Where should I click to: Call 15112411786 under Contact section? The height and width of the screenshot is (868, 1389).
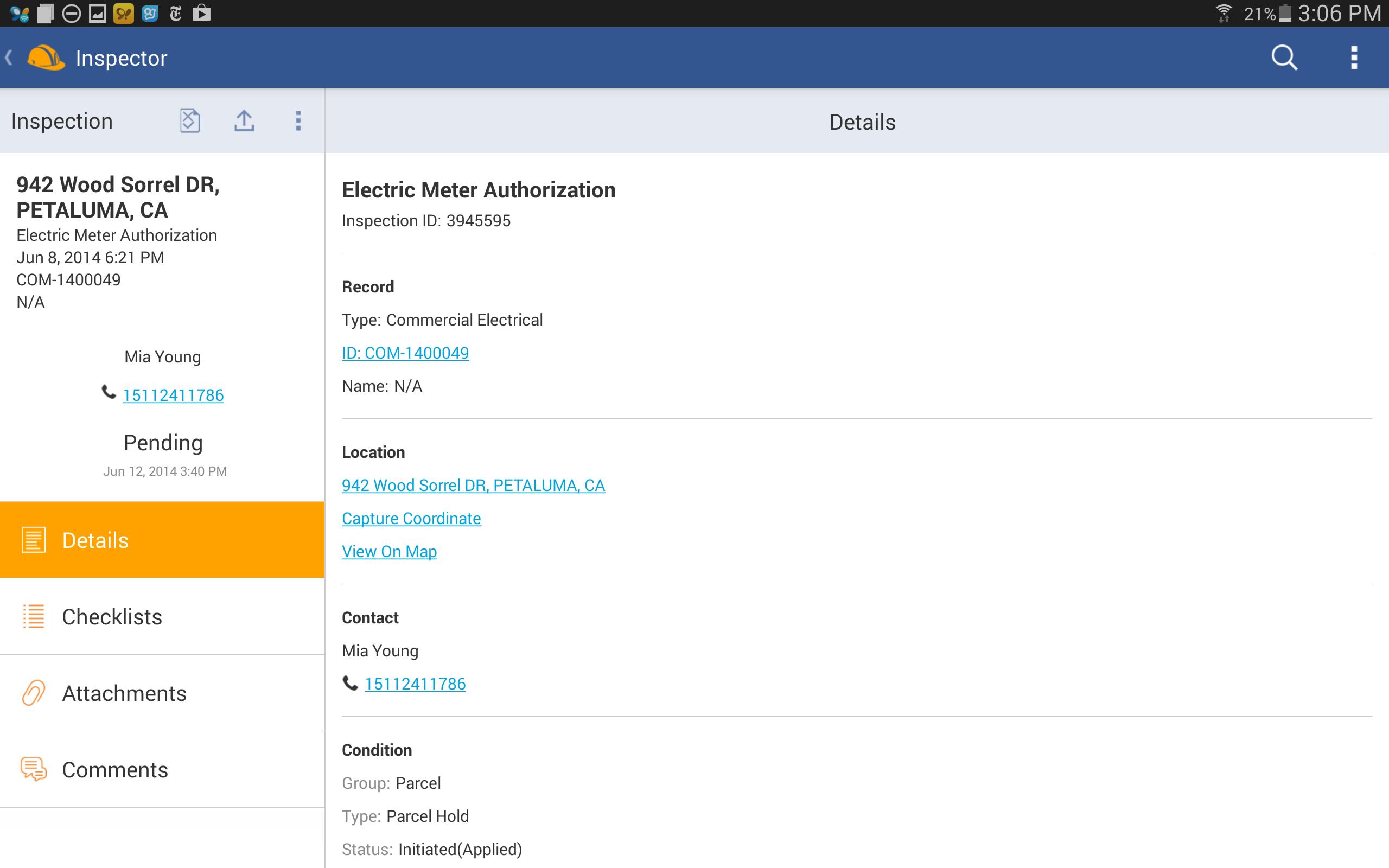tap(415, 684)
